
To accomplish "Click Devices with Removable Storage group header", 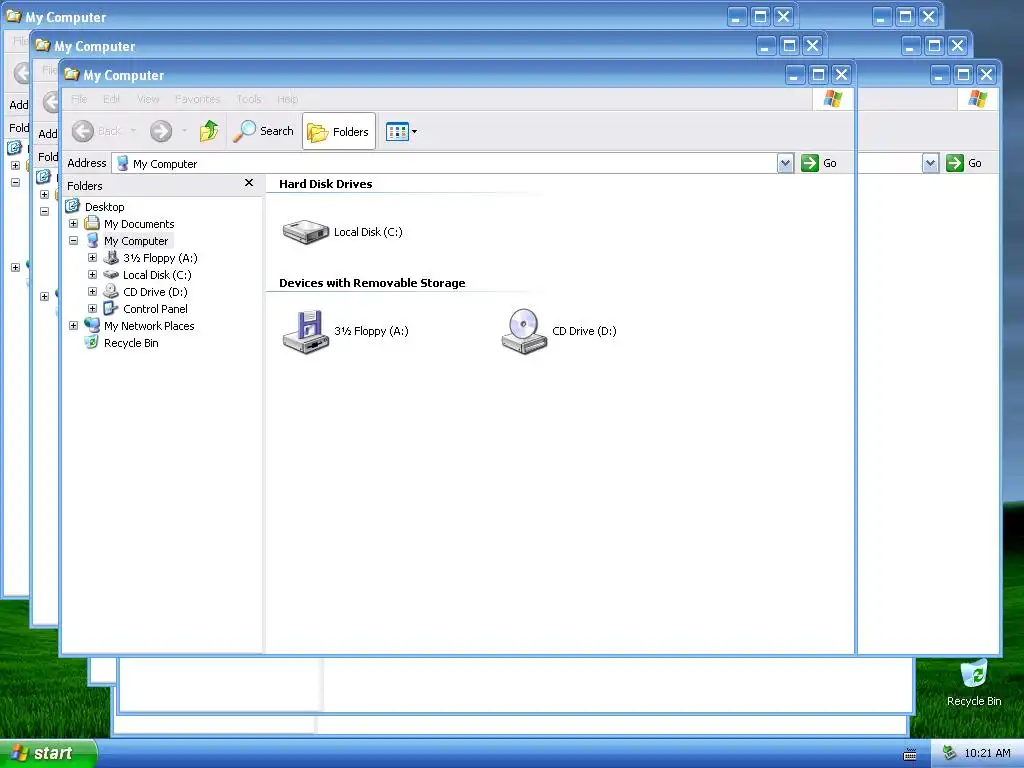I will coord(372,283).
